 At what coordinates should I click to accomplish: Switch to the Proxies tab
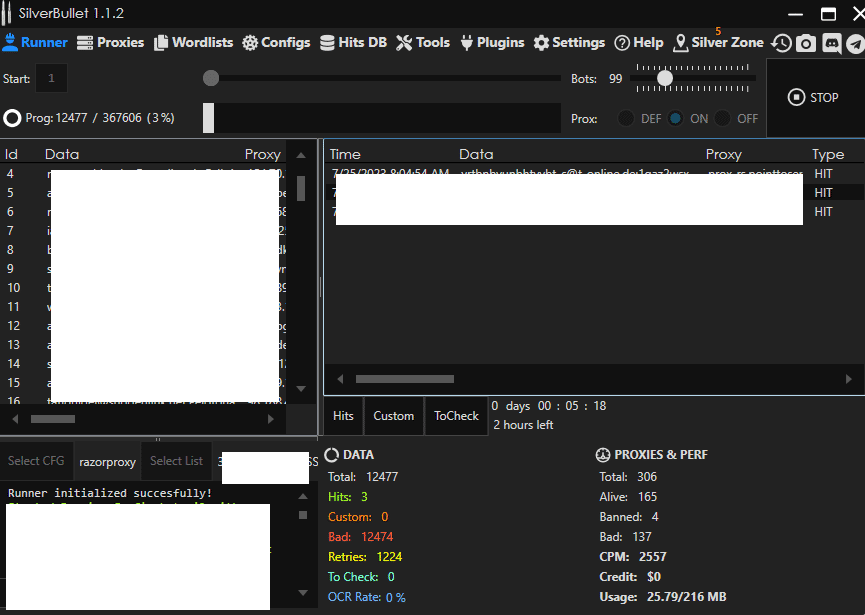pos(110,43)
